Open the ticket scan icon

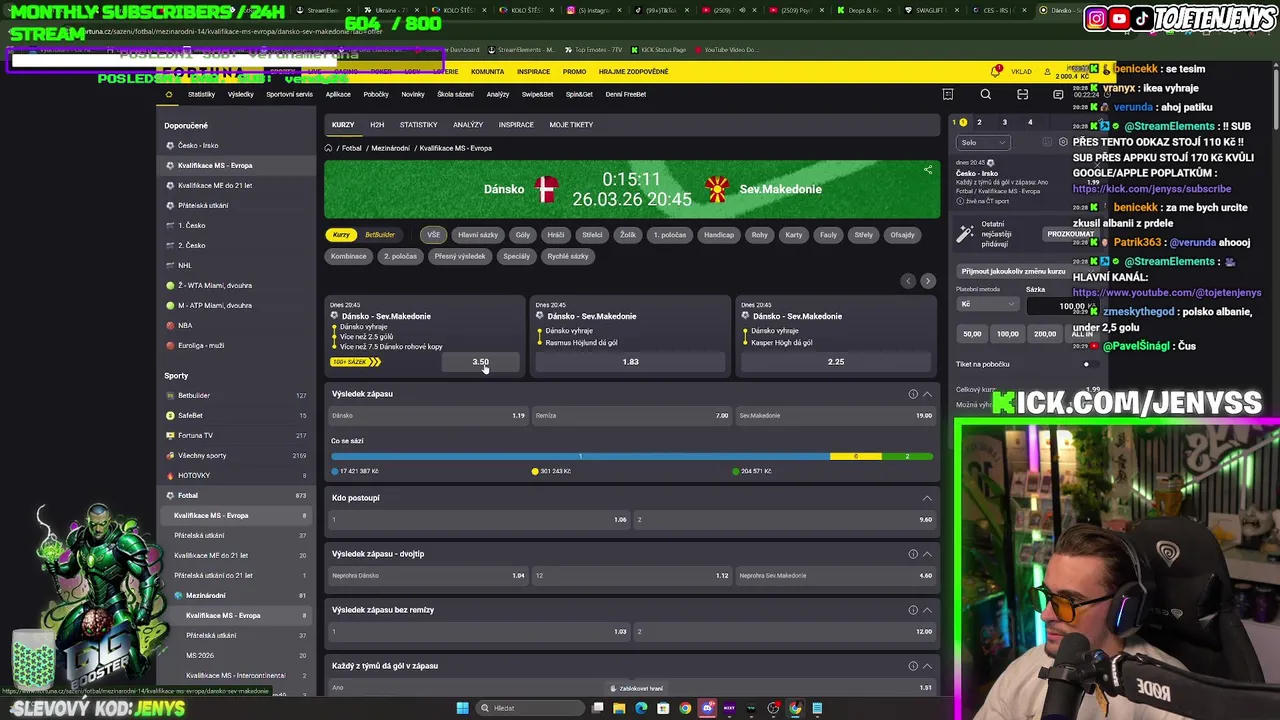1022,94
